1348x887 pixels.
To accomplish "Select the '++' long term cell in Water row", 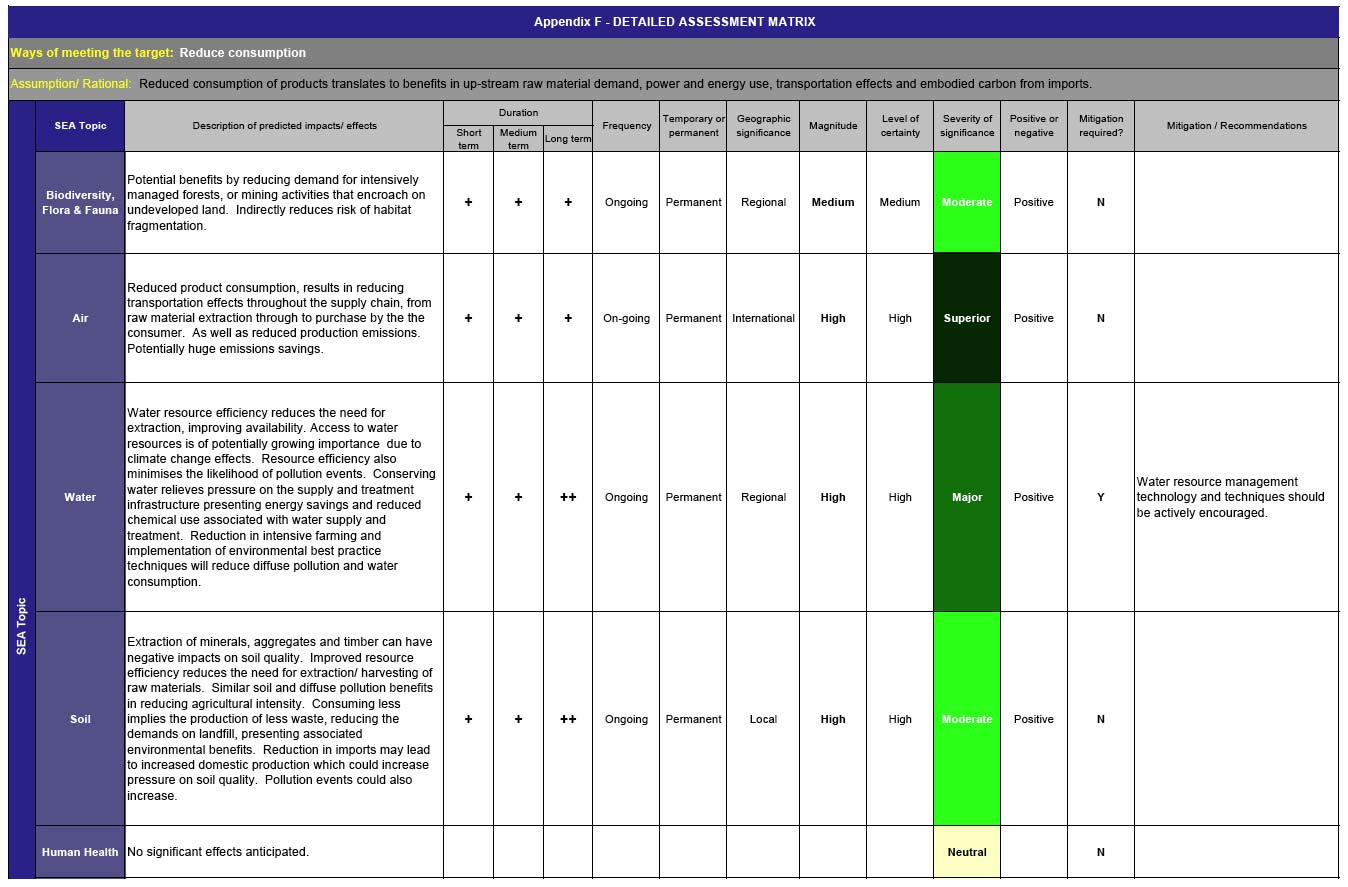I will click(x=568, y=497).
